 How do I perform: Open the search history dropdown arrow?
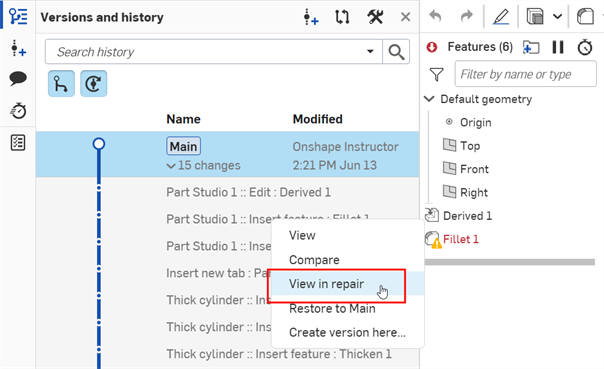pos(370,51)
